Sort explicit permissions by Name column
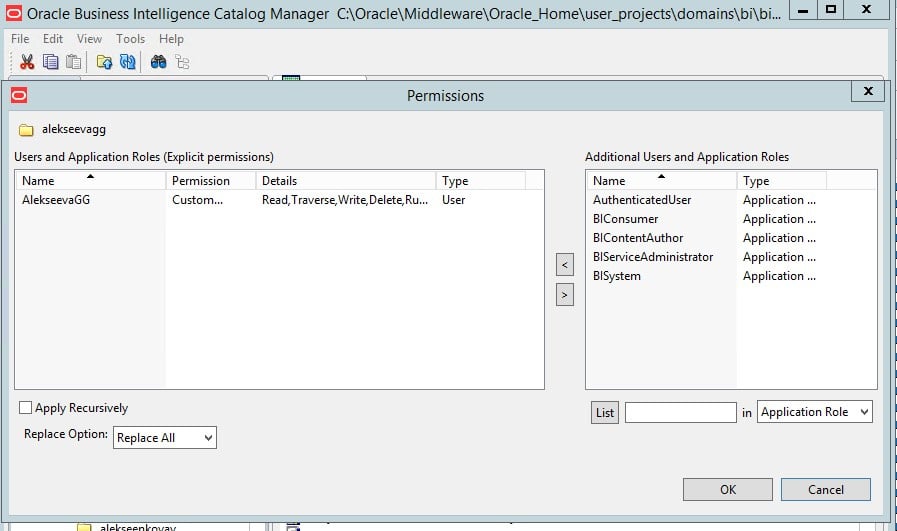 click(x=90, y=181)
